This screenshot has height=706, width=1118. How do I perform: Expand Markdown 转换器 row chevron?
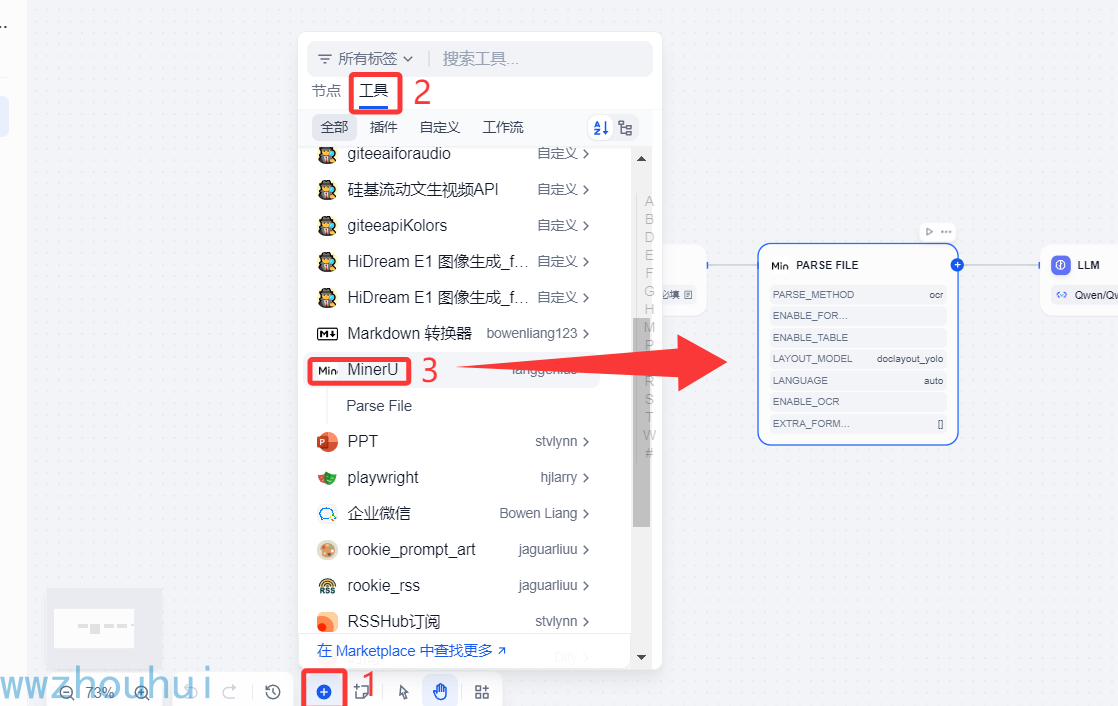pyautogui.click(x=586, y=334)
